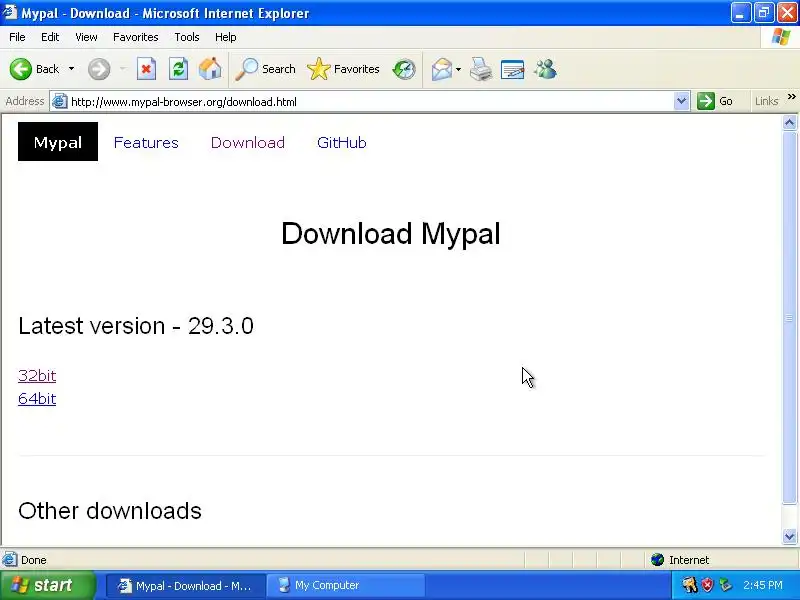Go to the Home page icon
Image resolution: width=800 pixels, height=600 pixels.
tap(210, 69)
